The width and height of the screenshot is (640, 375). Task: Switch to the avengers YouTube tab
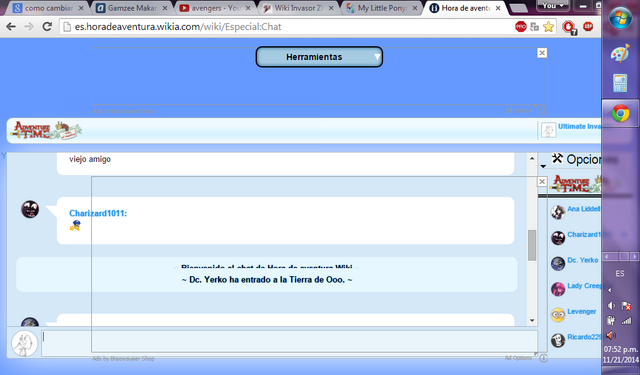point(215,8)
